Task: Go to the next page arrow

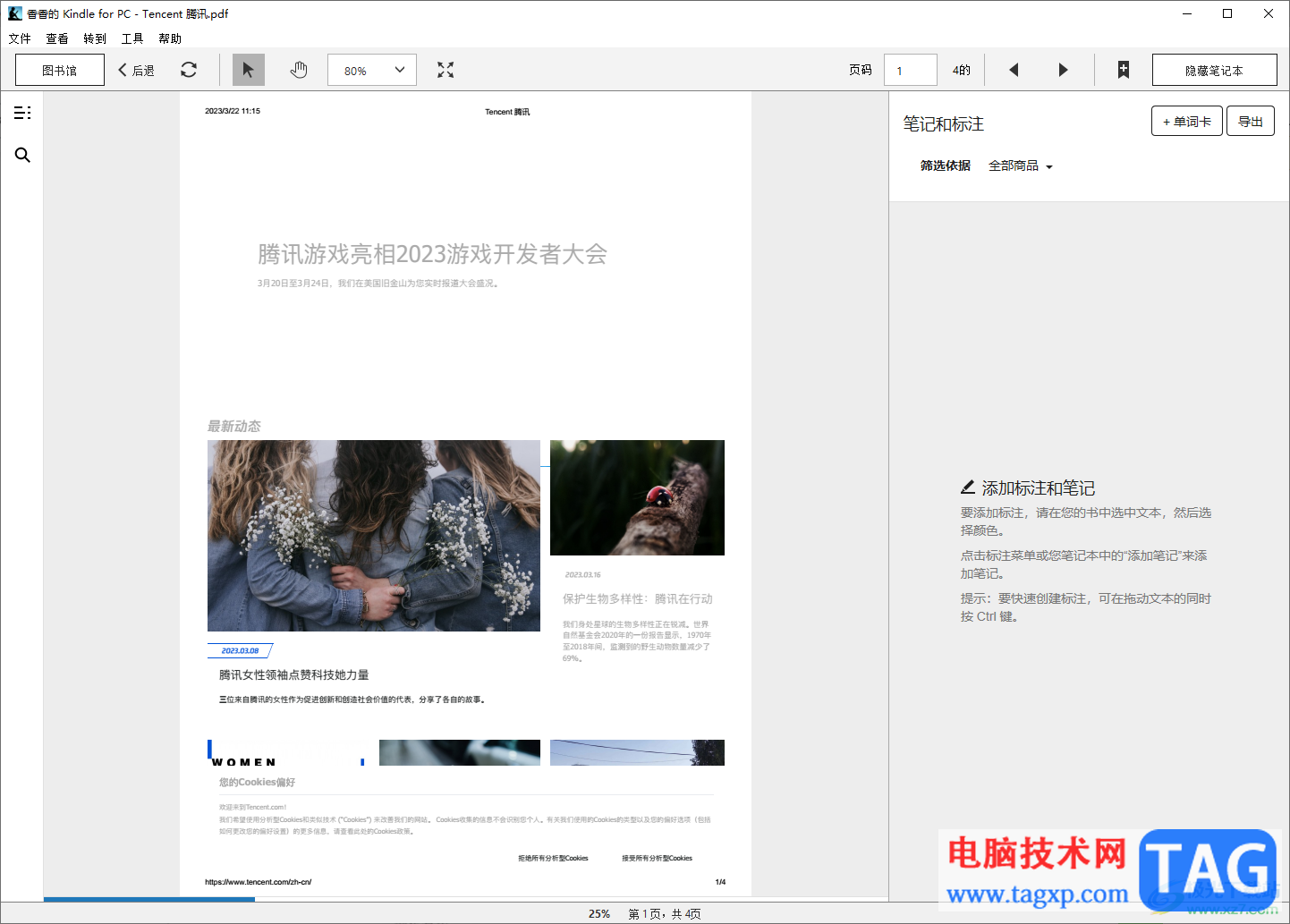Action: (1063, 70)
